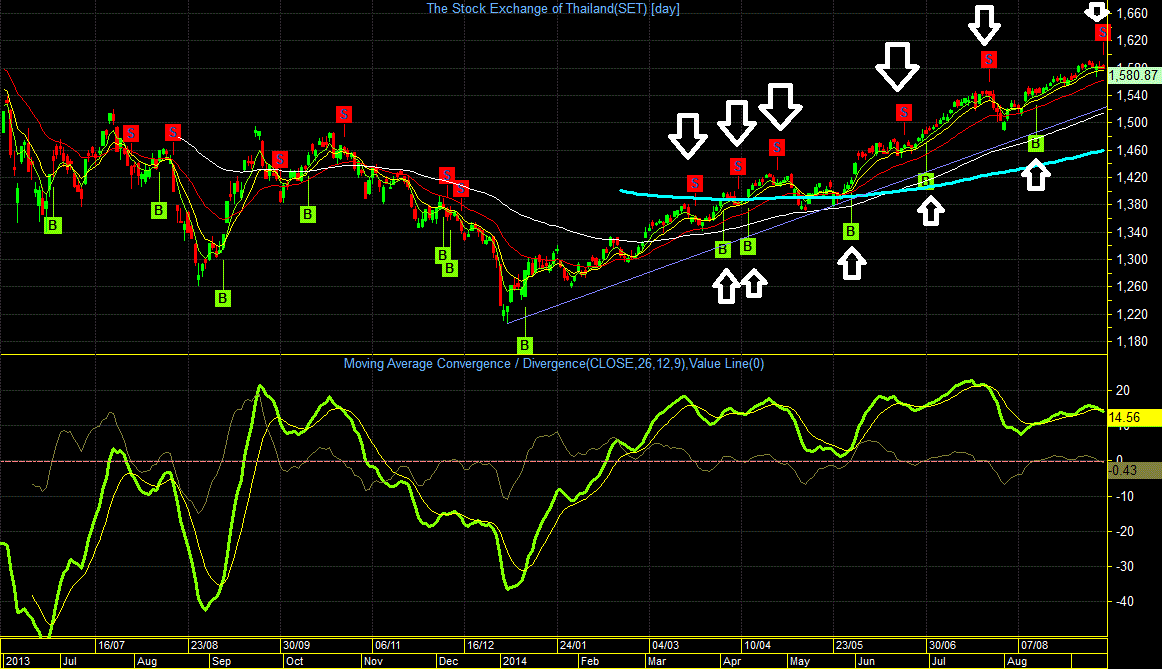The height and width of the screenshot is (669, 1162).
Task: Click the Sep month label
Action: (x=221, y=661)
